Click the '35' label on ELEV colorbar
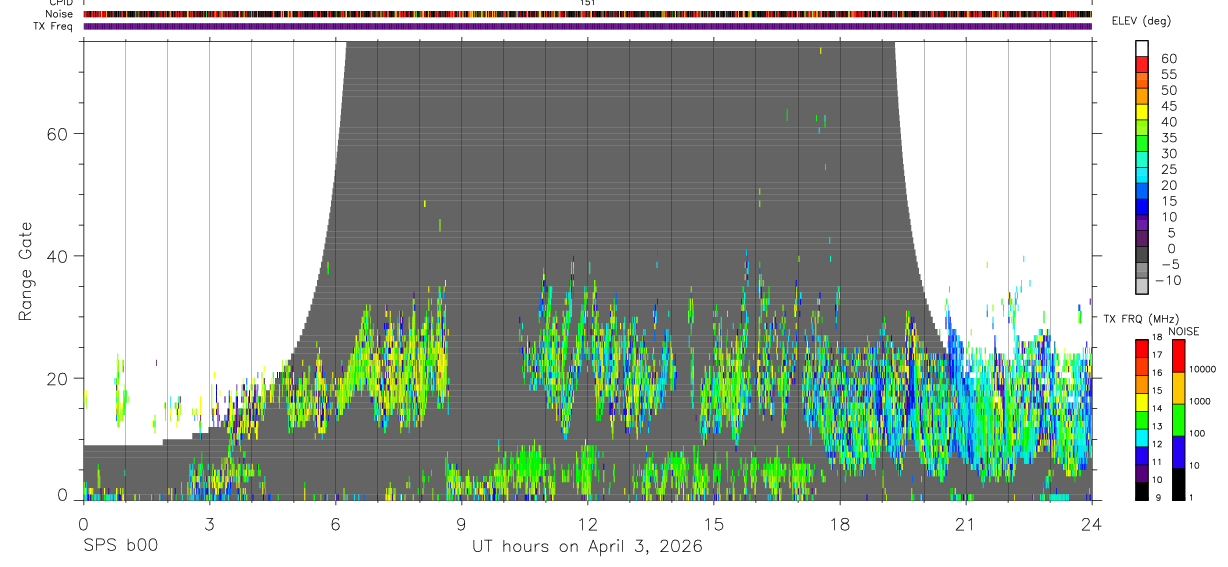1228x567 pixels. pos(1168,138)
